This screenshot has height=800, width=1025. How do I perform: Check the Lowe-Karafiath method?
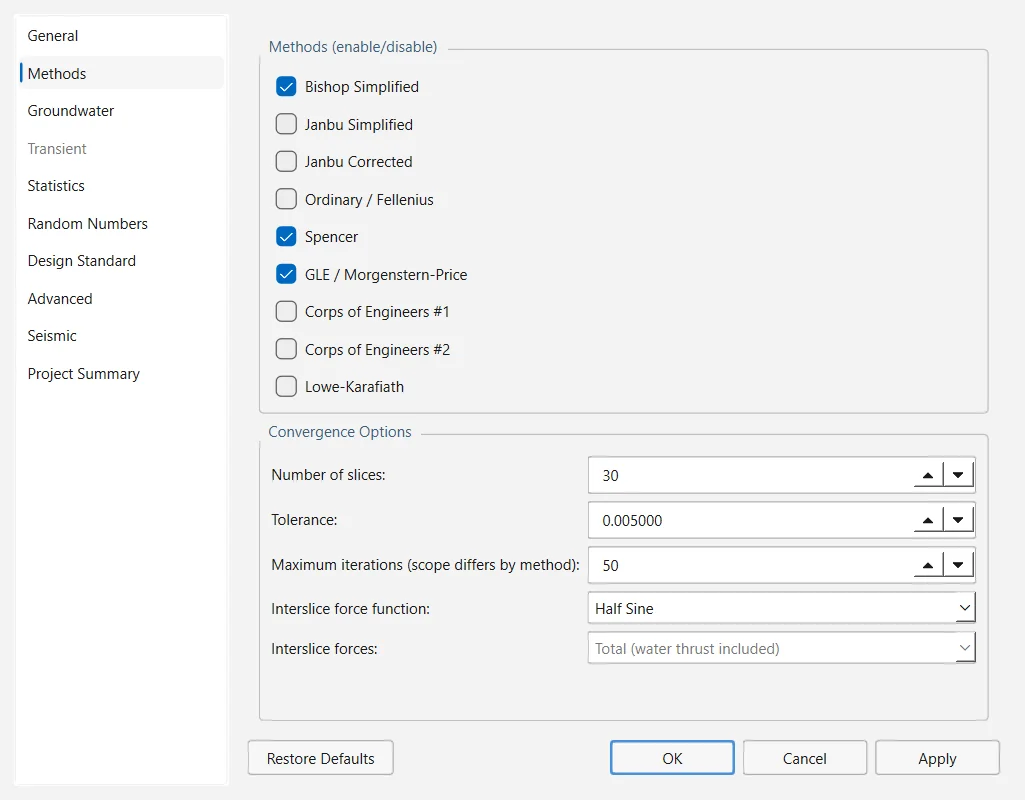pyautogui.click(x=286, y=387)
